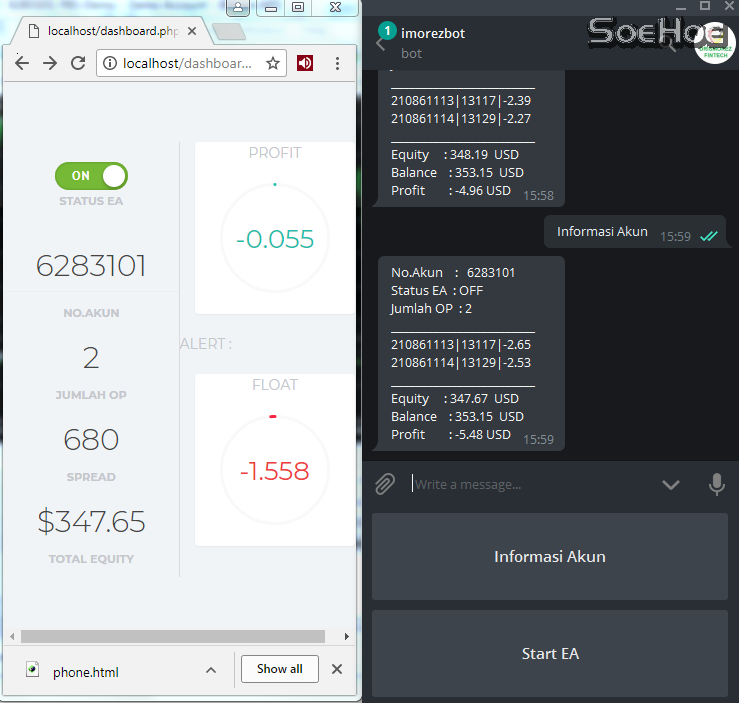739x703 pixels.
Task: Expand options for the phone.html download
Action: tap(211, 670)
